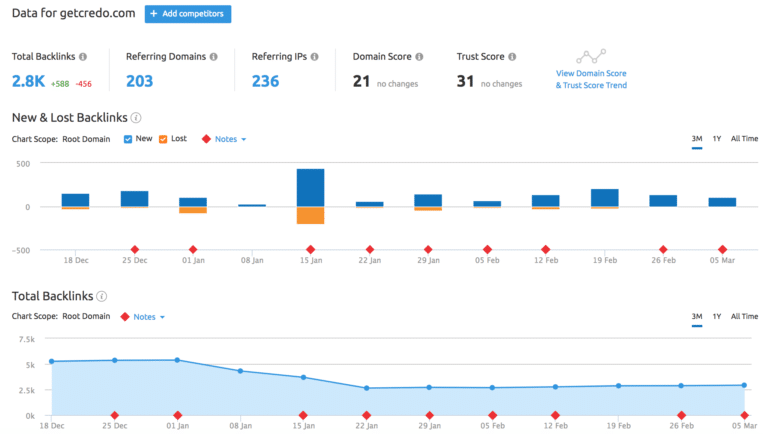Click the 12 Feb note marker in Total Backlinks chart

pyautogui.click(x=555, y=415)
